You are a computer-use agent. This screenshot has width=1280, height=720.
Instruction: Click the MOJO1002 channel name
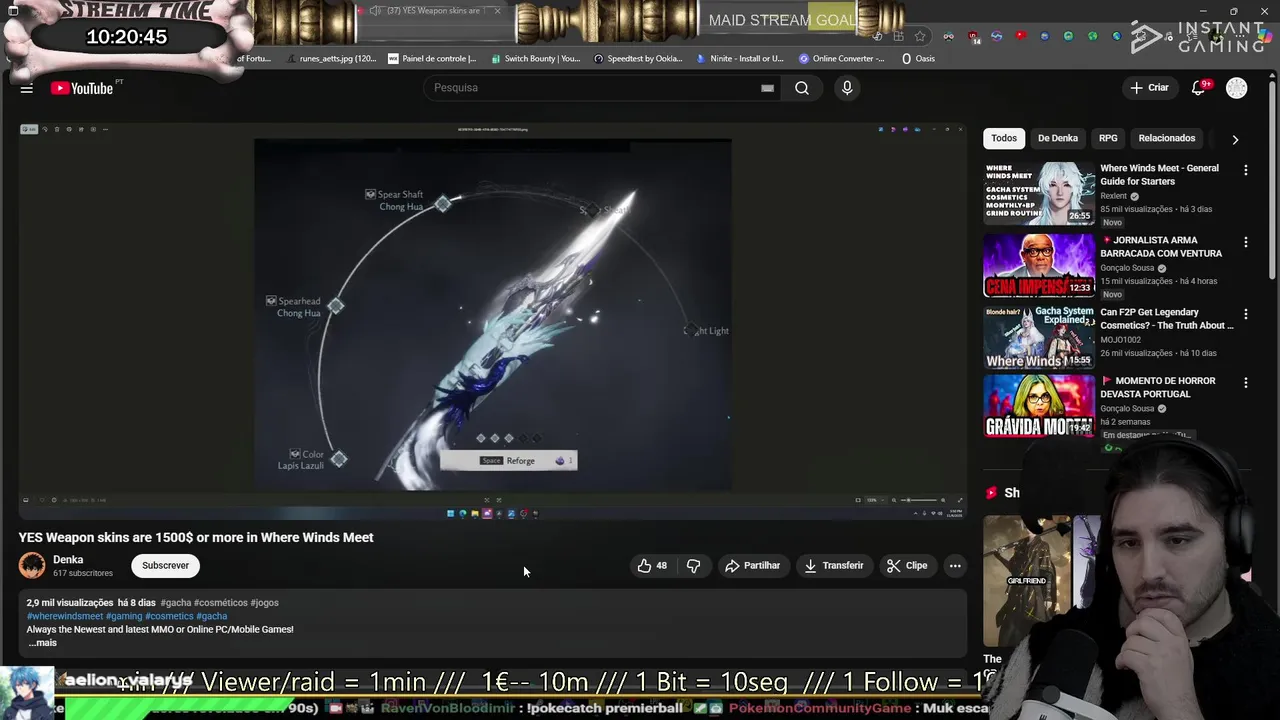(1120, 340)
